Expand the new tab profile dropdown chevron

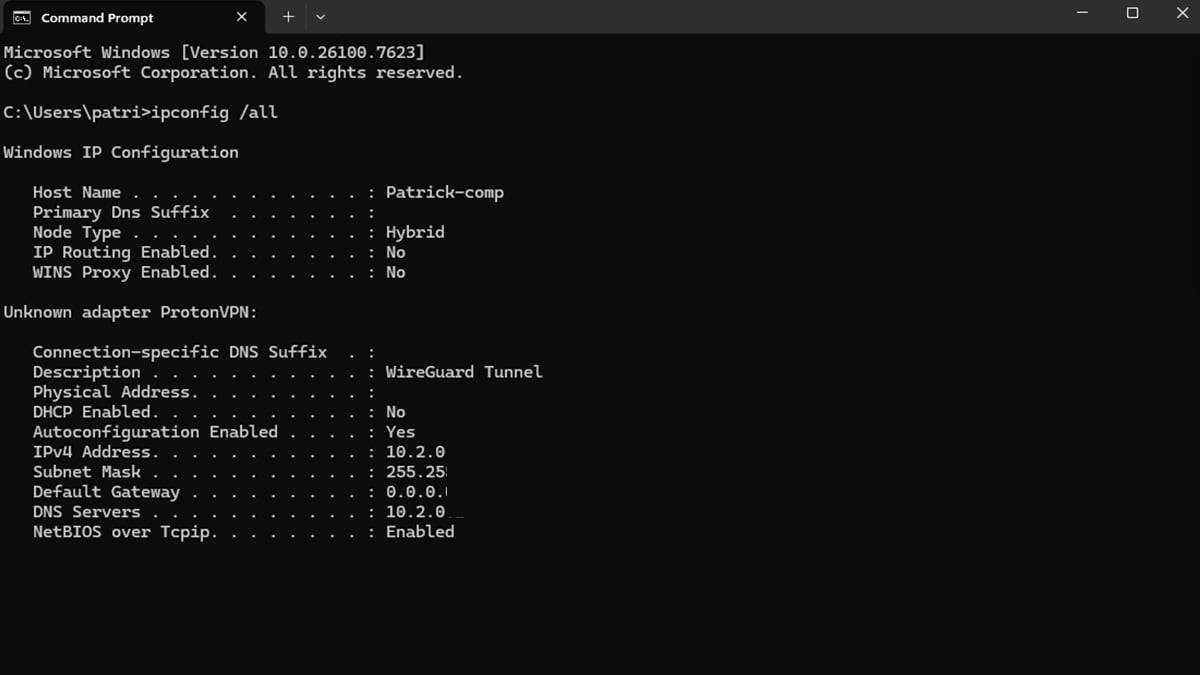(x=320, y=17)
